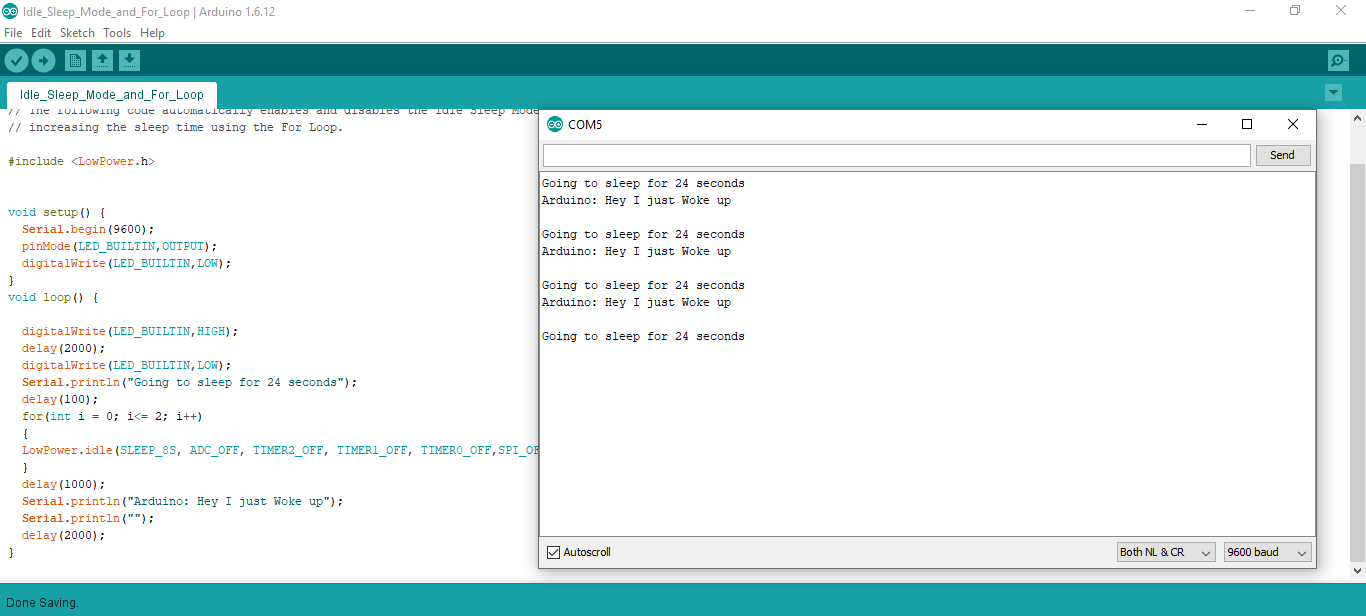
Task: Open the File menu
Action: coord(13,33)
